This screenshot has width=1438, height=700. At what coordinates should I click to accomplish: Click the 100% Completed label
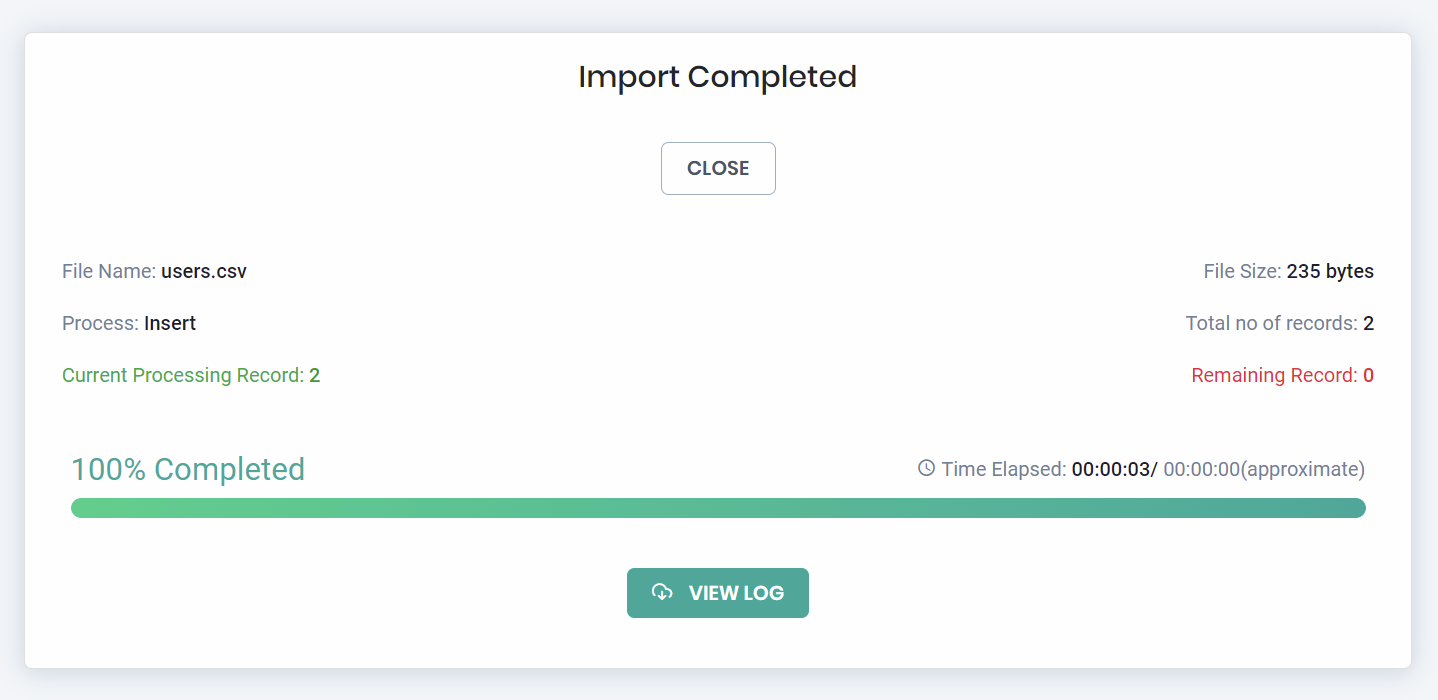click(x=188, y=469)
